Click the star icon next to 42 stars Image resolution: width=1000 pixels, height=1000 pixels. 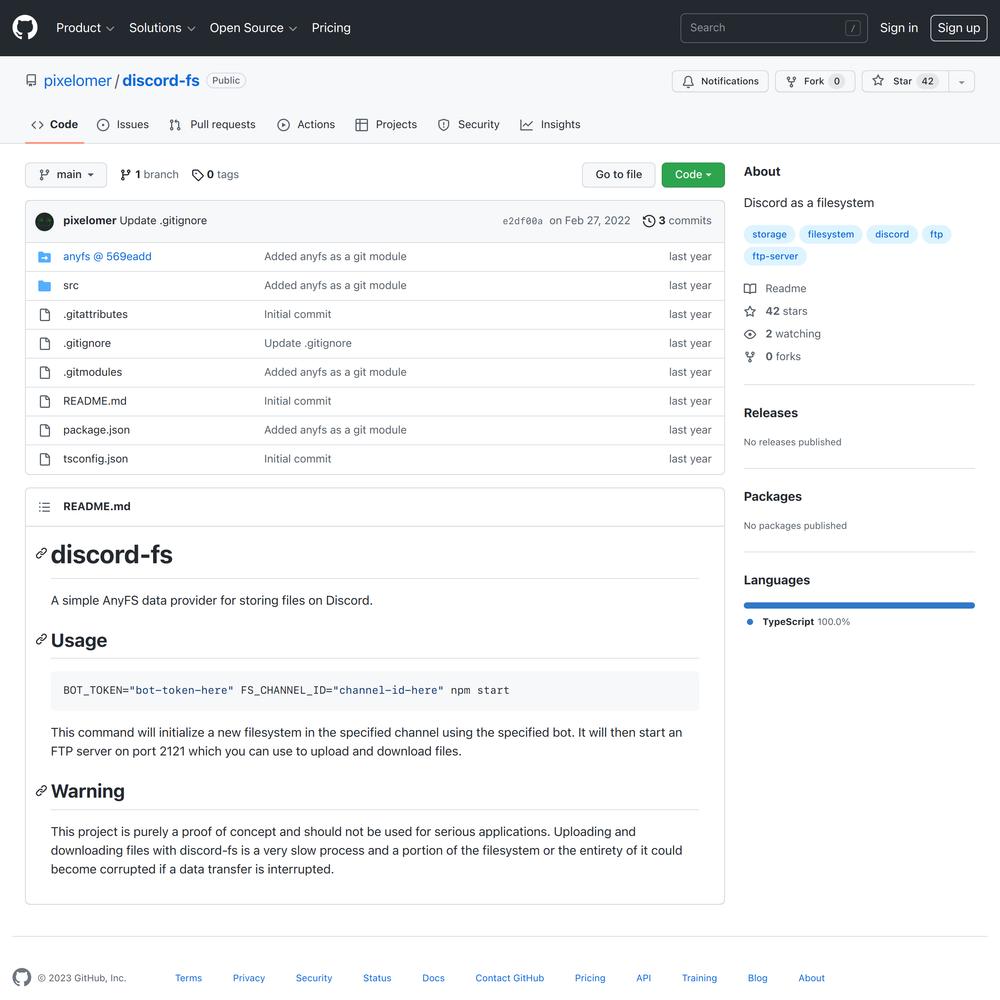click(x=750, y=311)
